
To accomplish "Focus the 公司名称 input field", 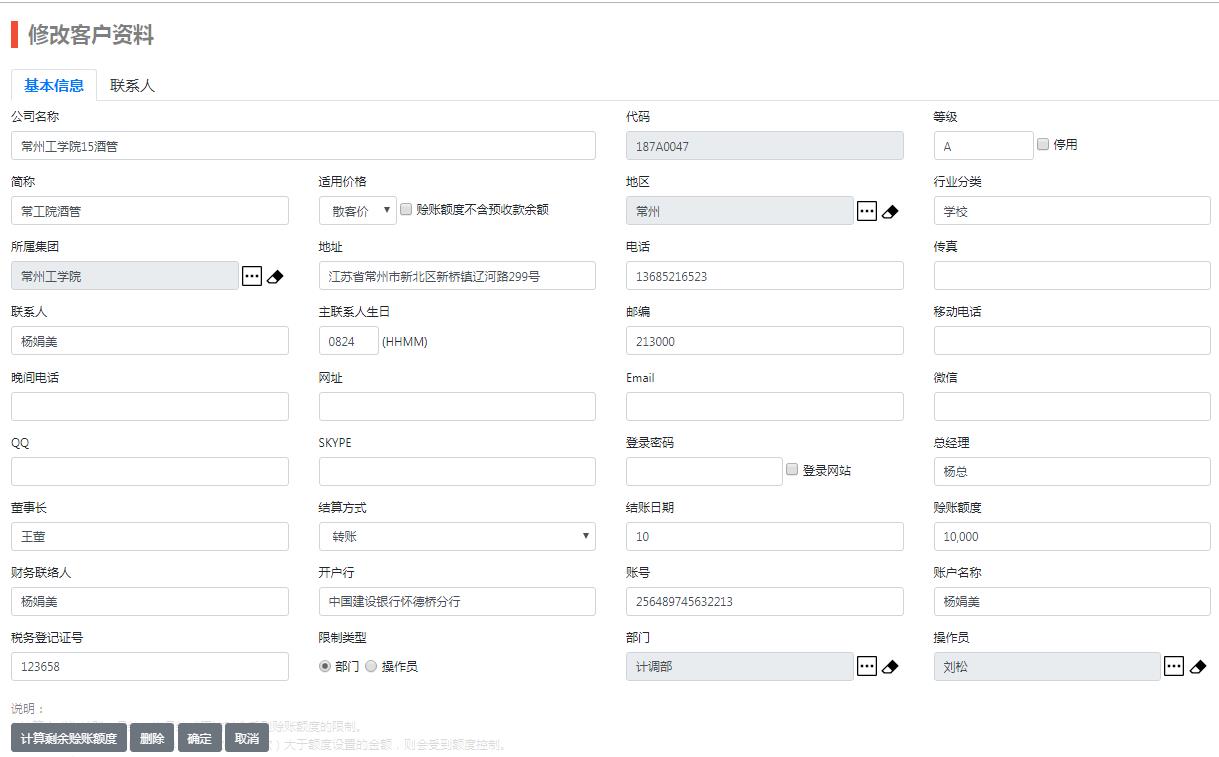I will click(303, 146).
